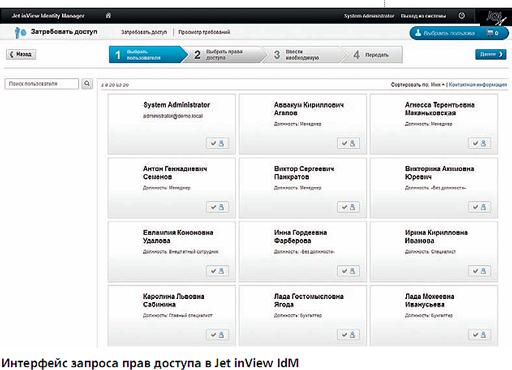The image size is (512, 370).
Task: Select user button on Виктор Сергеевич Панкратов card
Action: (348, 207)
